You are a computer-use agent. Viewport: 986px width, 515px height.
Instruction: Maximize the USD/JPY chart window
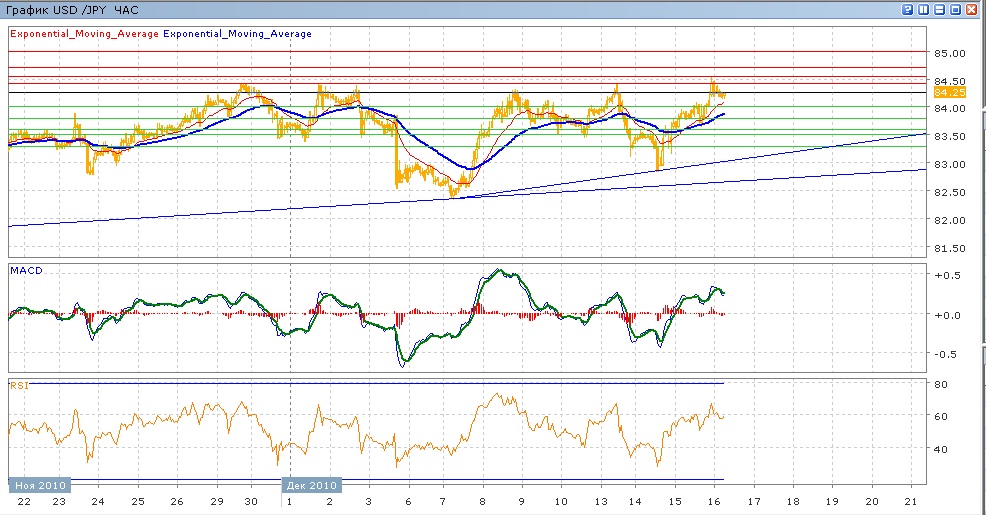point(955,9)
